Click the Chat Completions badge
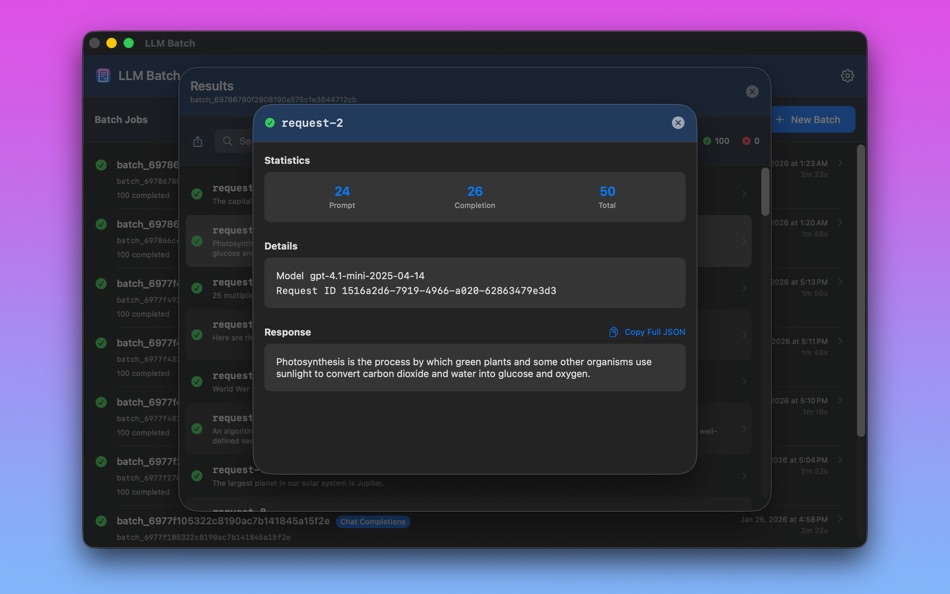The image size is (950, 594). click(373, 522)
